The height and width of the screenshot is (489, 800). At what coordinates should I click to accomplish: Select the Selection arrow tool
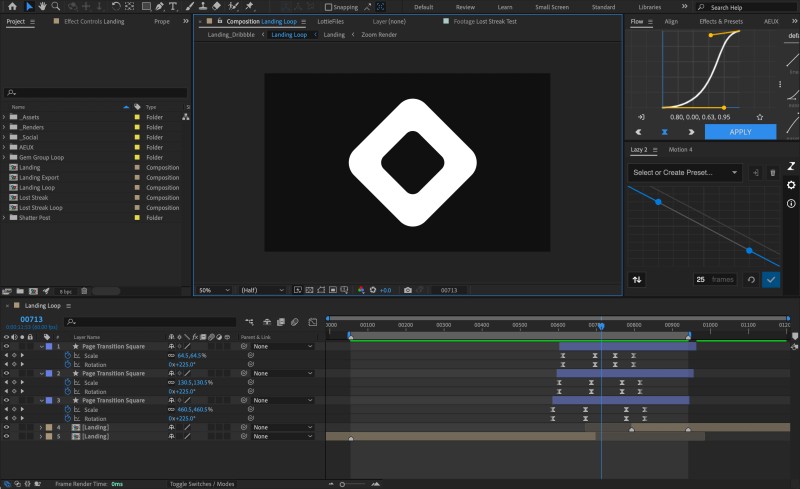click(x=29, y=7)
